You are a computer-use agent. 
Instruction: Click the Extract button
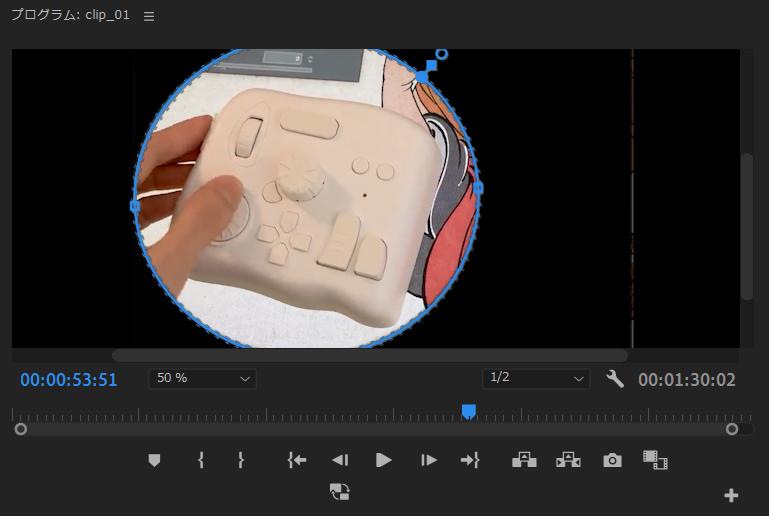pos(568,460)
